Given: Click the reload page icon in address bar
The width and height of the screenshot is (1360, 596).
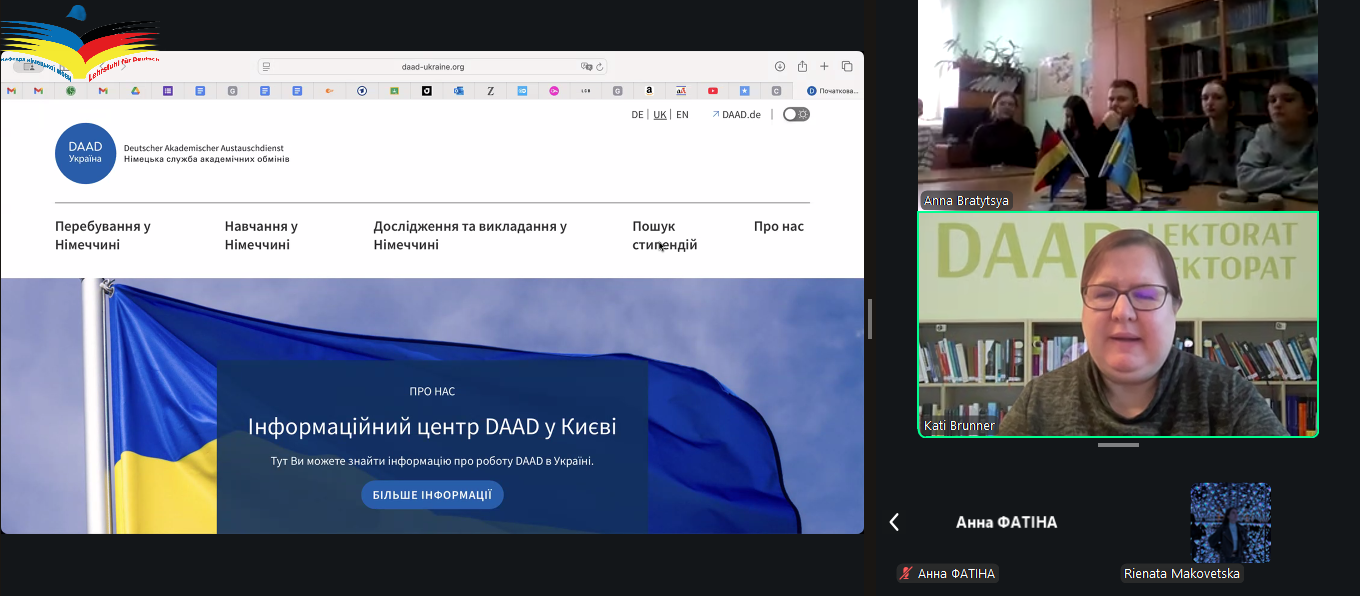Looking at the screenshot, I should coord(599,67).
